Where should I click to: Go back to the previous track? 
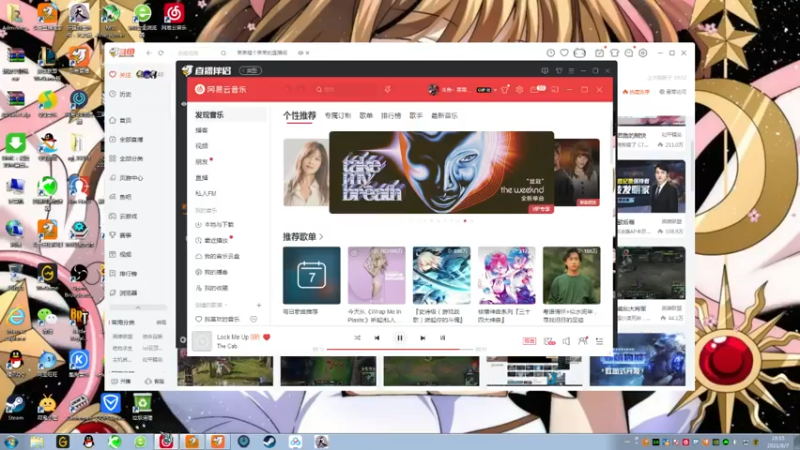[377, 338]
